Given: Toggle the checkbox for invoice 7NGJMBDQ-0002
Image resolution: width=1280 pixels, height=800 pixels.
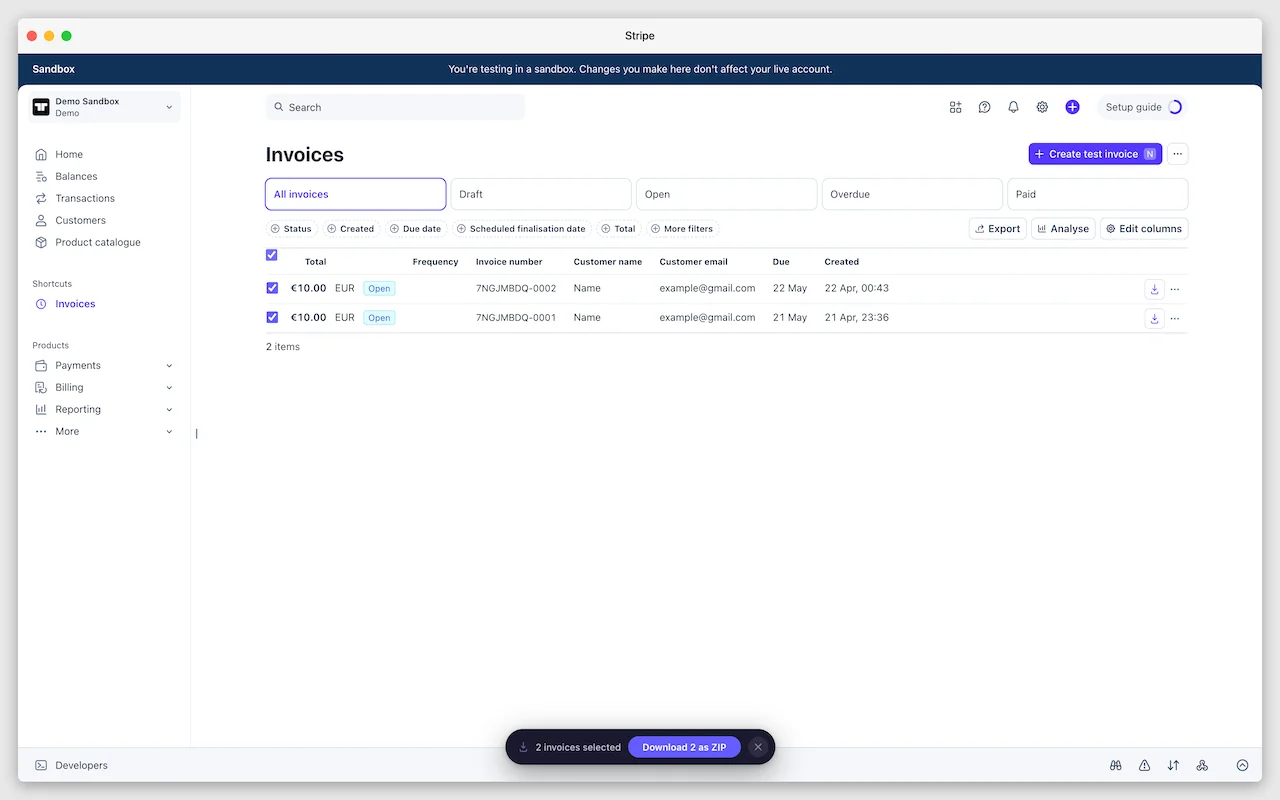Looking at the screenshot, I should [272, 288].
